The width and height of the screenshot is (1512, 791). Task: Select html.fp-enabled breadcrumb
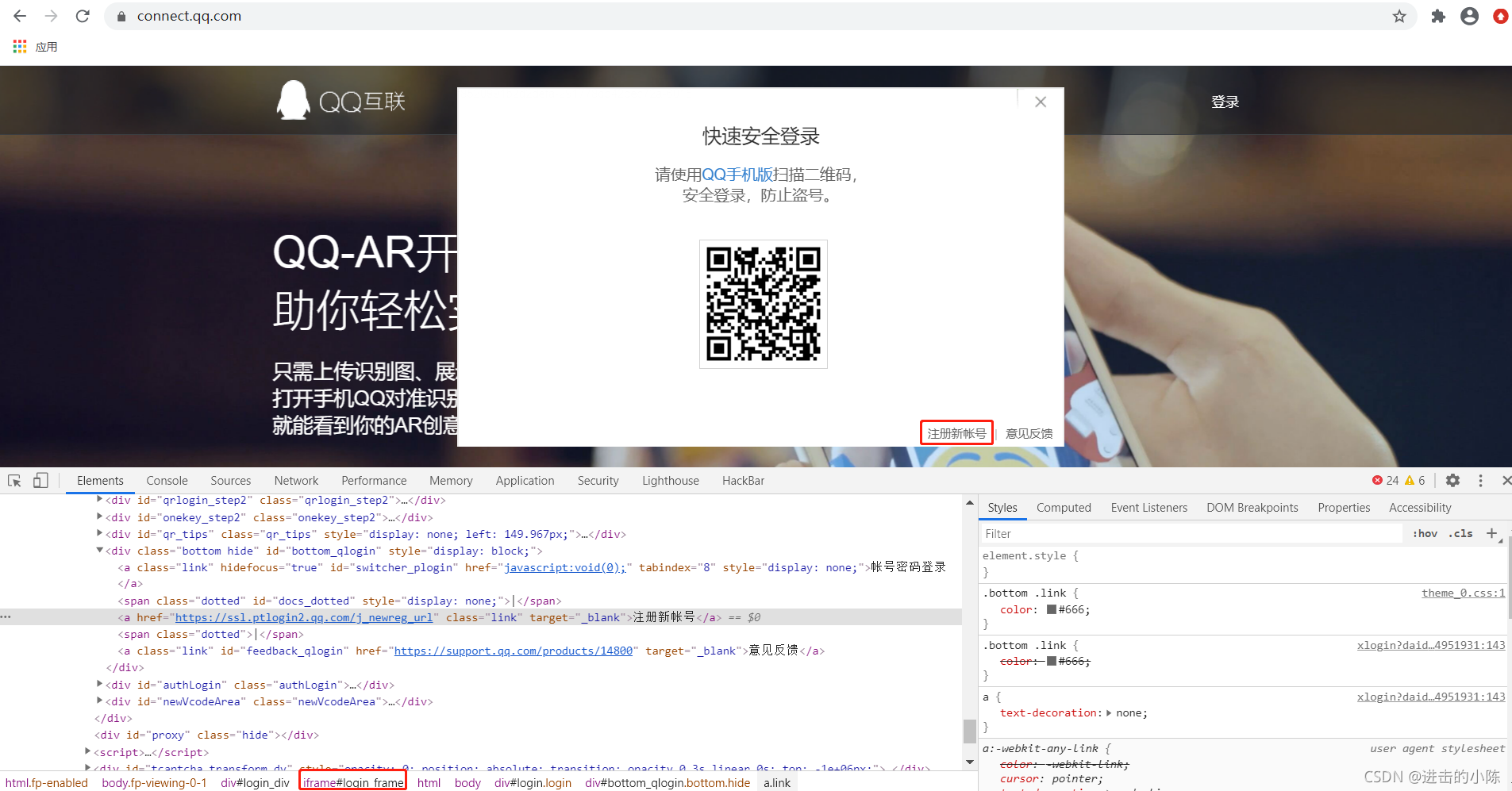coord(47,782)
